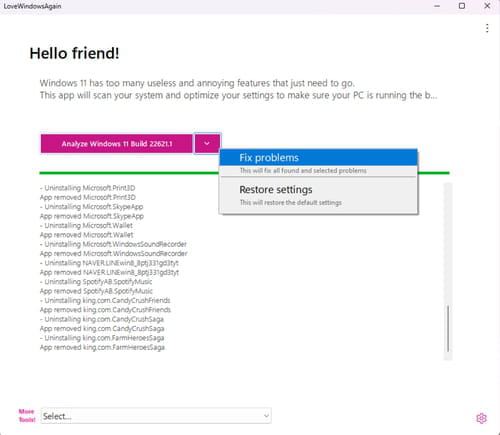The image size is (500, 435).
Task: Open the More Tools Select combo box
Action: coord(156,416)
